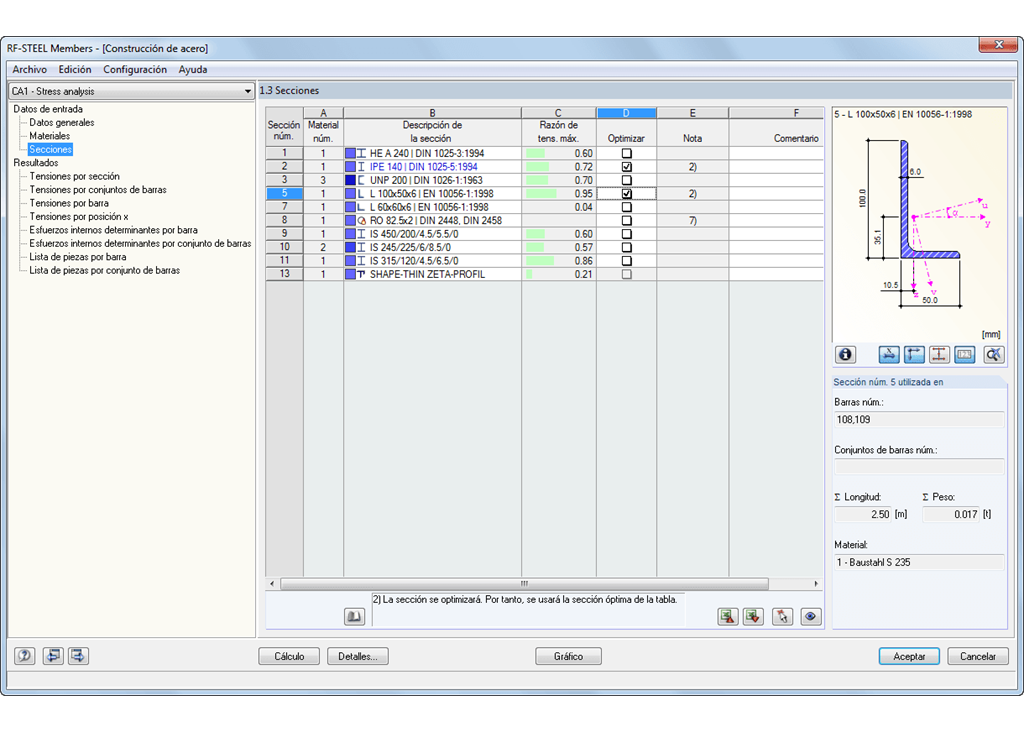Open the Edición menu

coord(75,69)
